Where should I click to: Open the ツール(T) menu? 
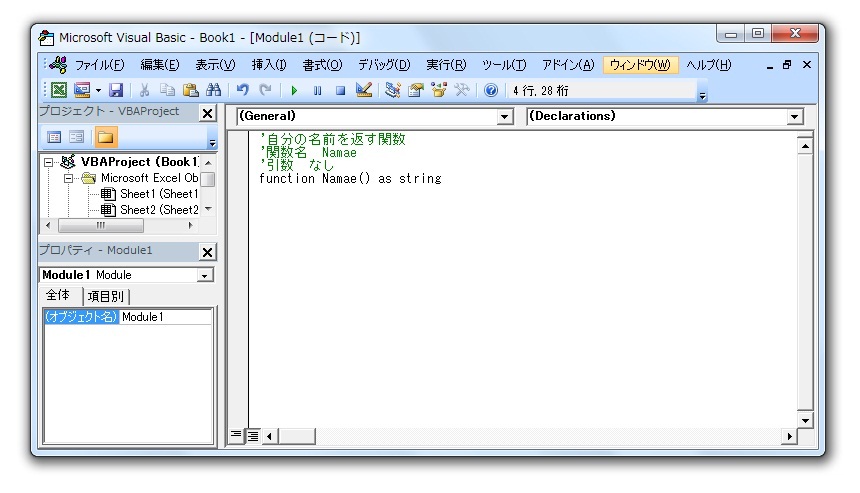coord(504,65)
